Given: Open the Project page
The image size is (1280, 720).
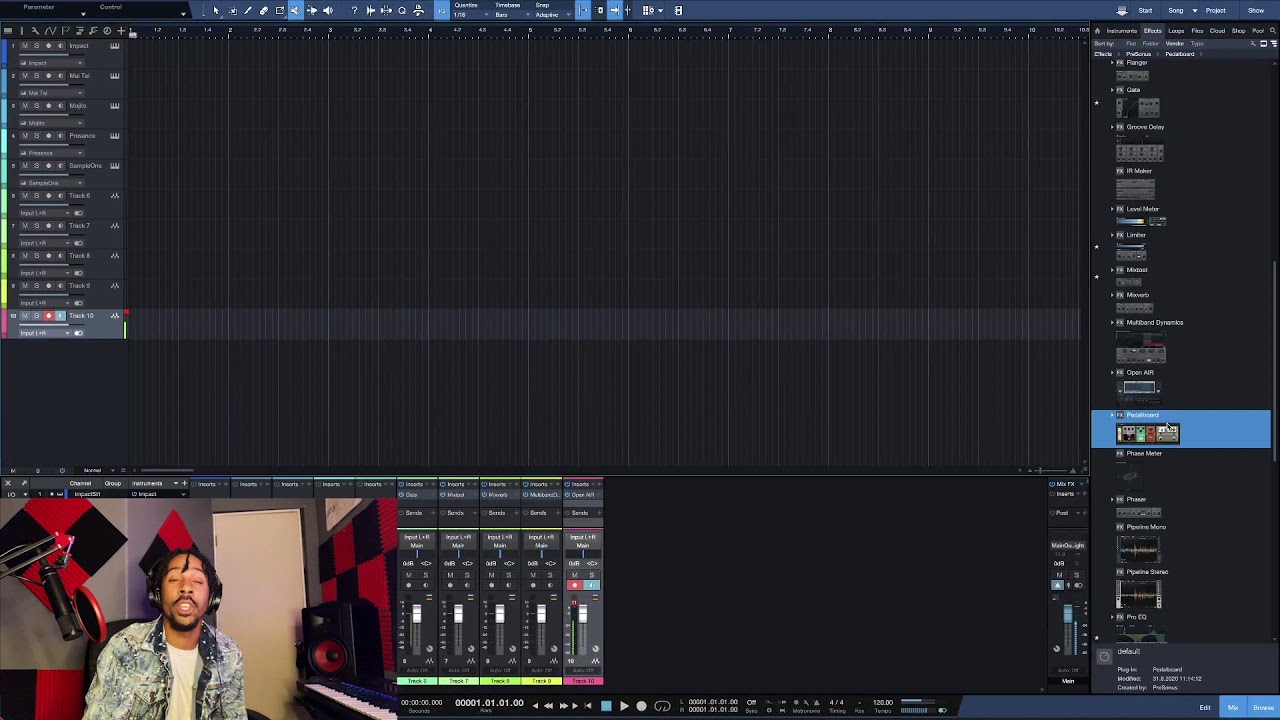Looking at the screenshot, I should (x=1216, y=10).
